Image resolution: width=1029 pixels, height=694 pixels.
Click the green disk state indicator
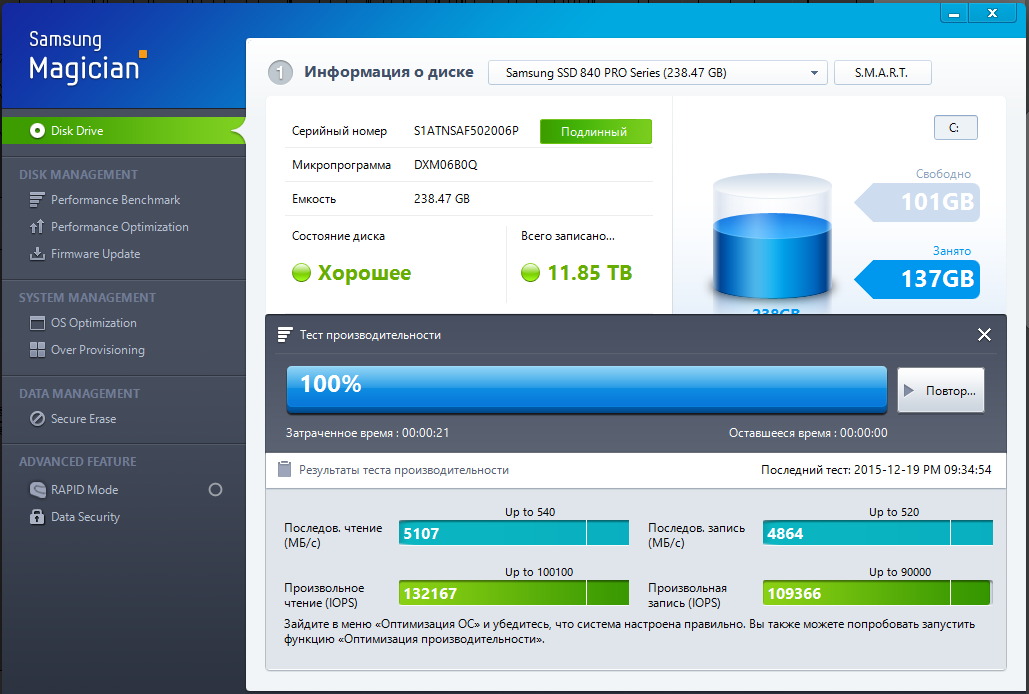301,273
